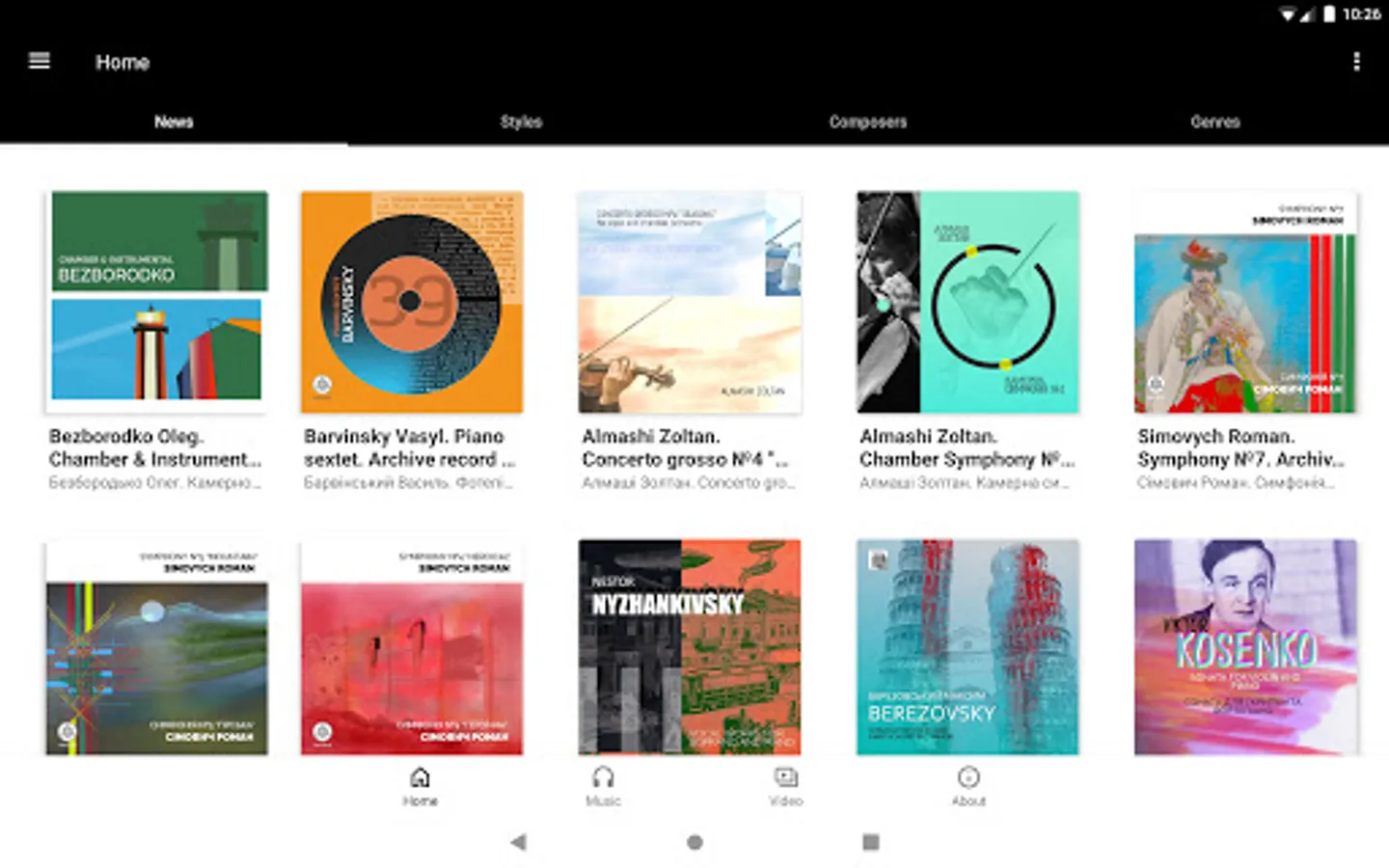Switch to the Composers tab
This screenshot has height=868, width=1389.
[868, 122]
